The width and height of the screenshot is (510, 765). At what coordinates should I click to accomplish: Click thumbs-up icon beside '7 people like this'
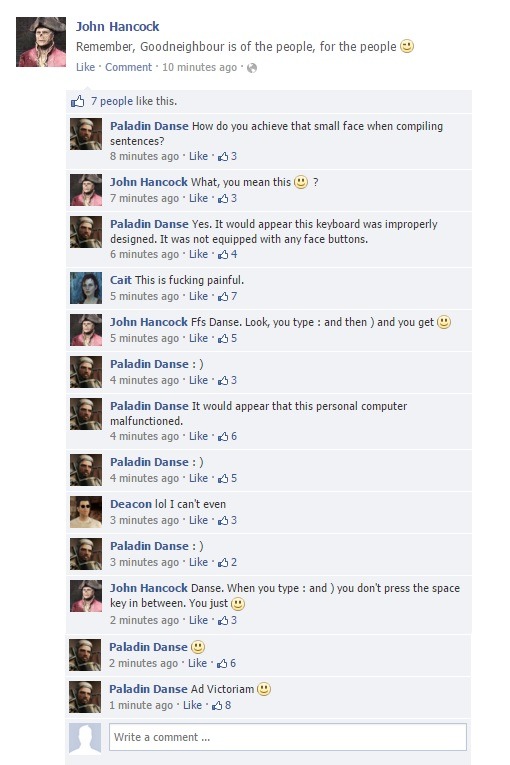pyautogui.click(x=78, y=101)
